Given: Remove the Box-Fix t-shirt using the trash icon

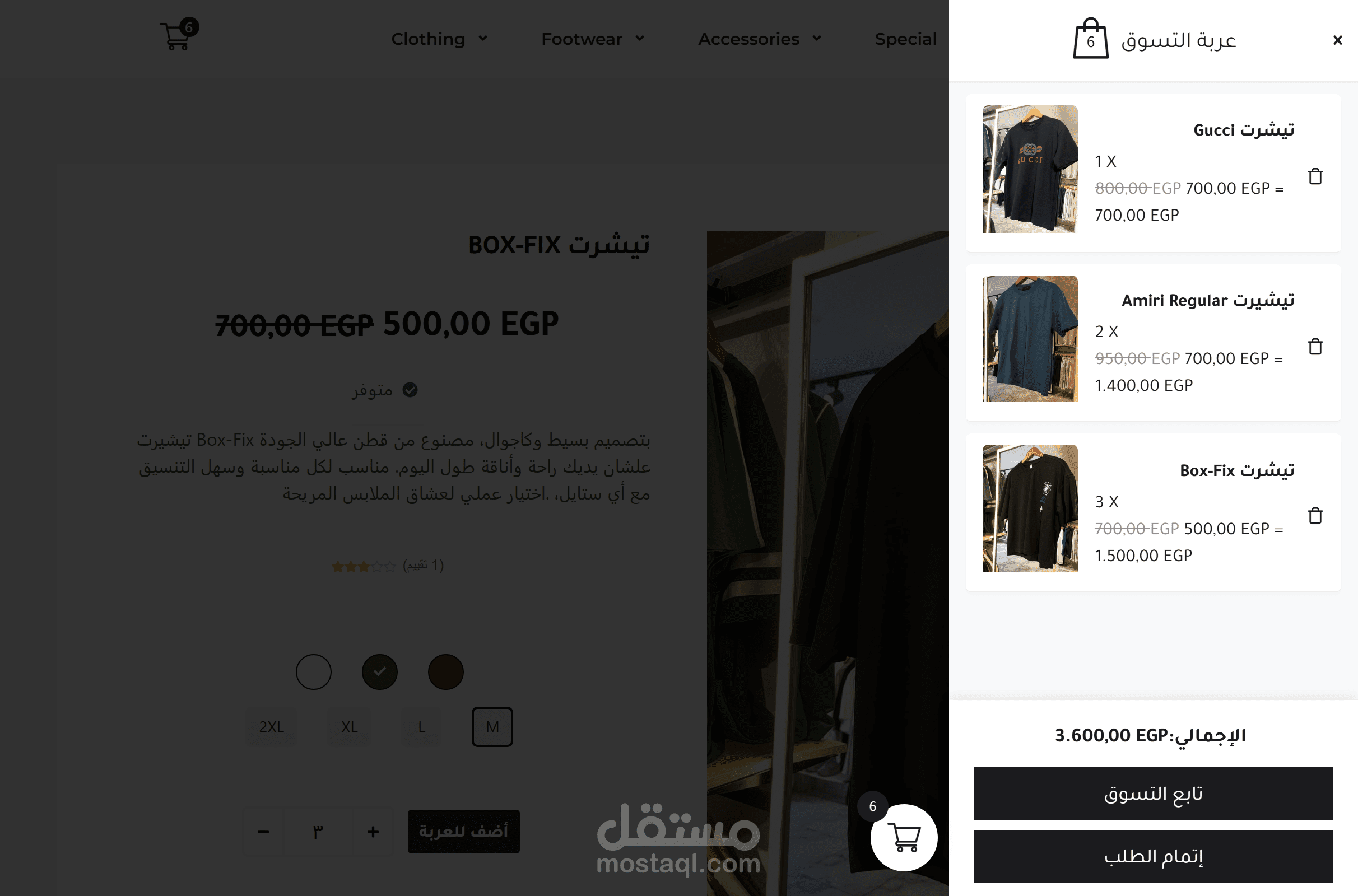Looking at the screenshot, I should point(1314,515).
